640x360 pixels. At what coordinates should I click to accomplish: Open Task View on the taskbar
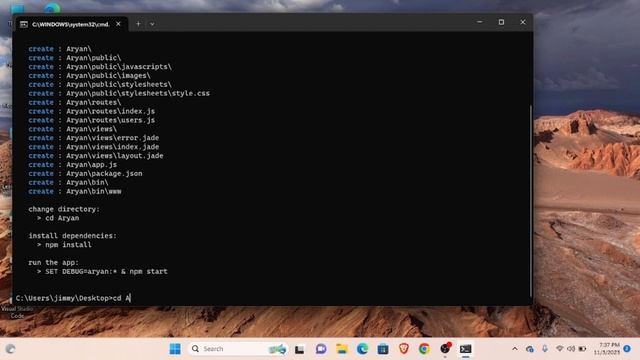[x=300, y=349]
